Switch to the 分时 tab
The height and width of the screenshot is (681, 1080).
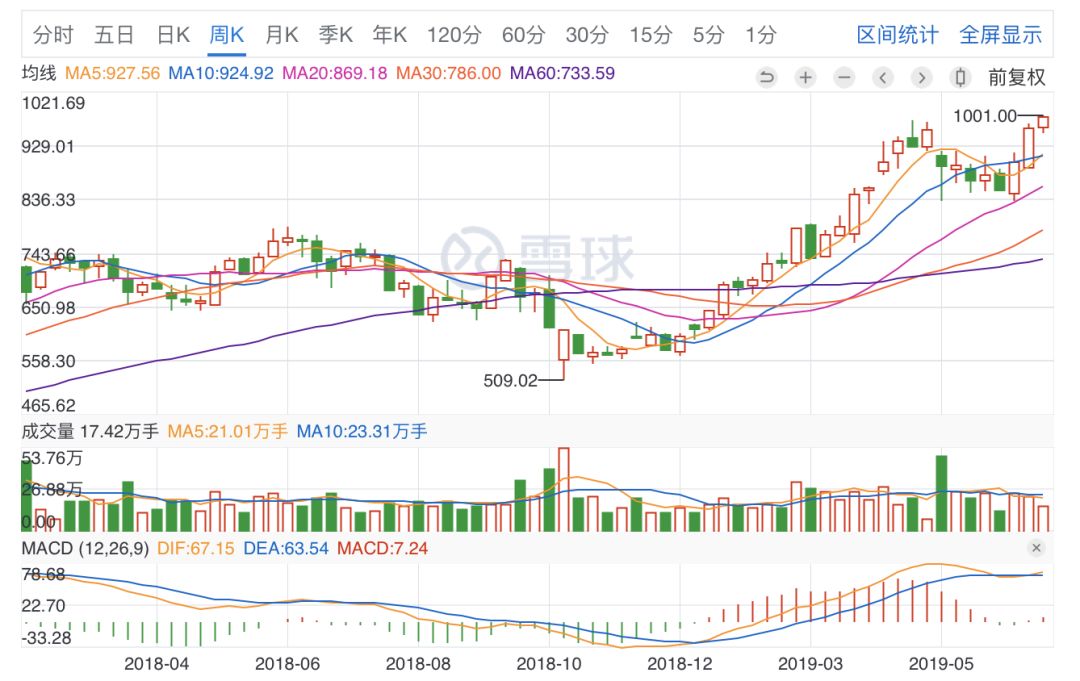coord(53,35)
